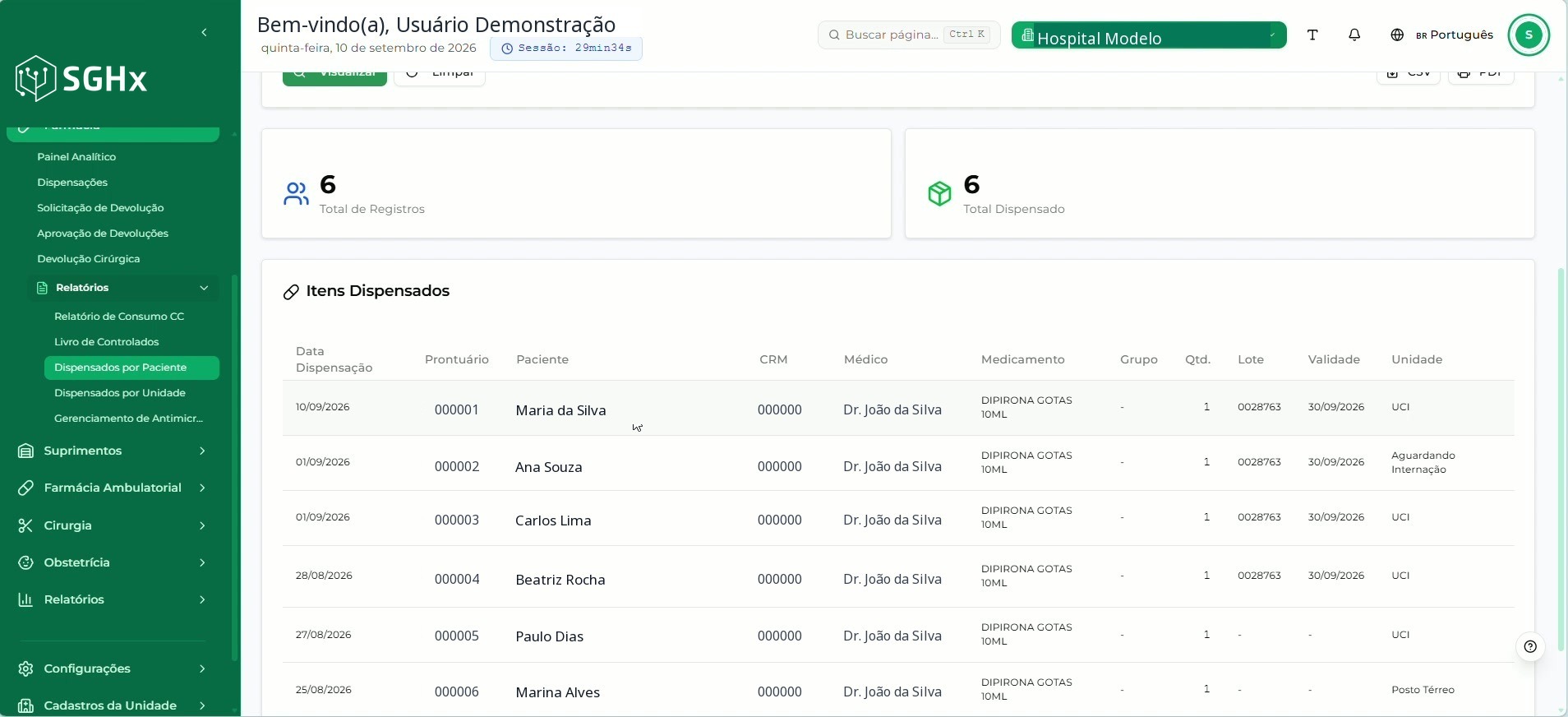Go to Dispensações menu item
This screenshot has height=717, width=1568.
click(72, 183)
